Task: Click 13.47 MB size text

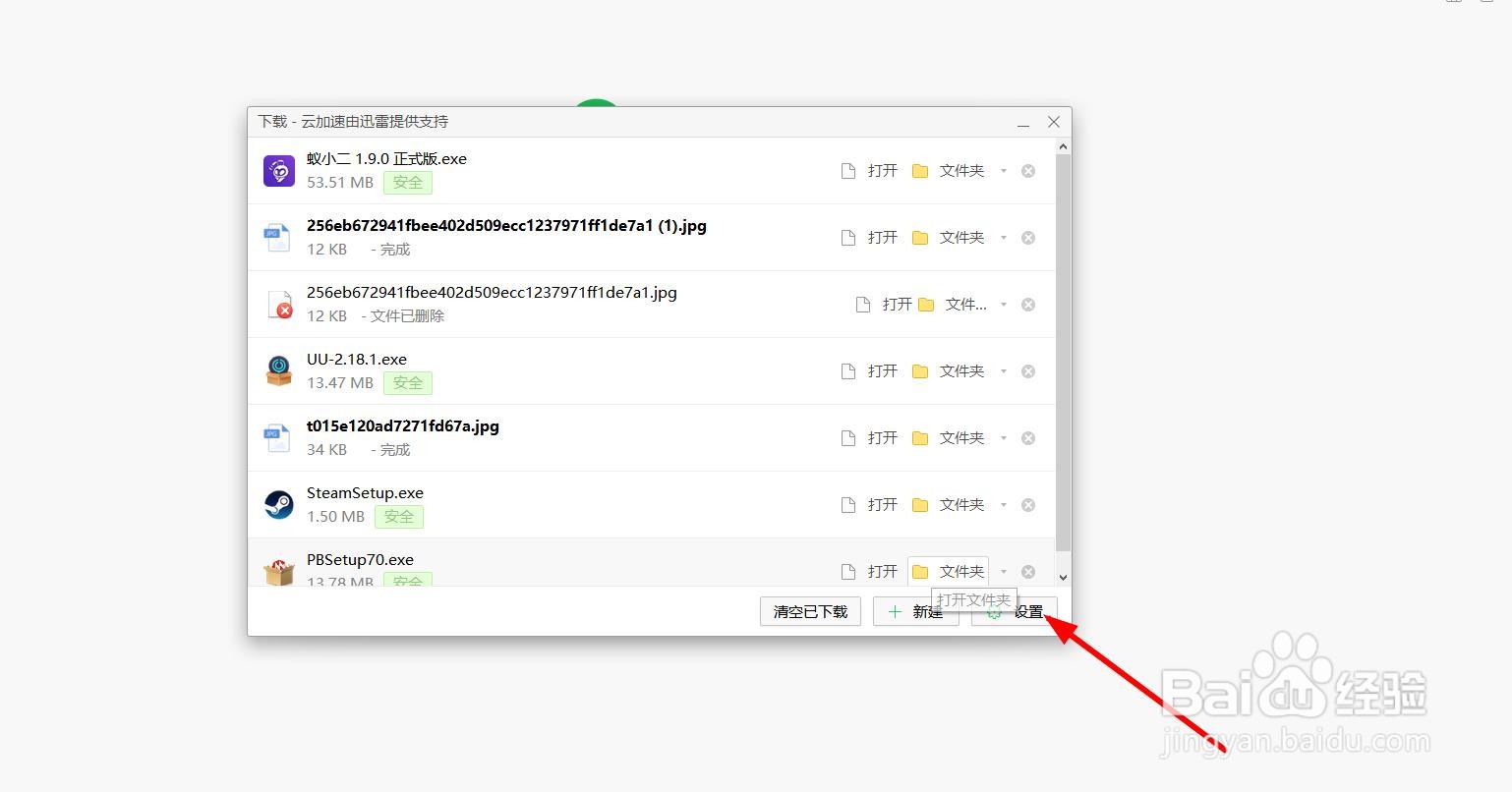Action: [340, 383]
